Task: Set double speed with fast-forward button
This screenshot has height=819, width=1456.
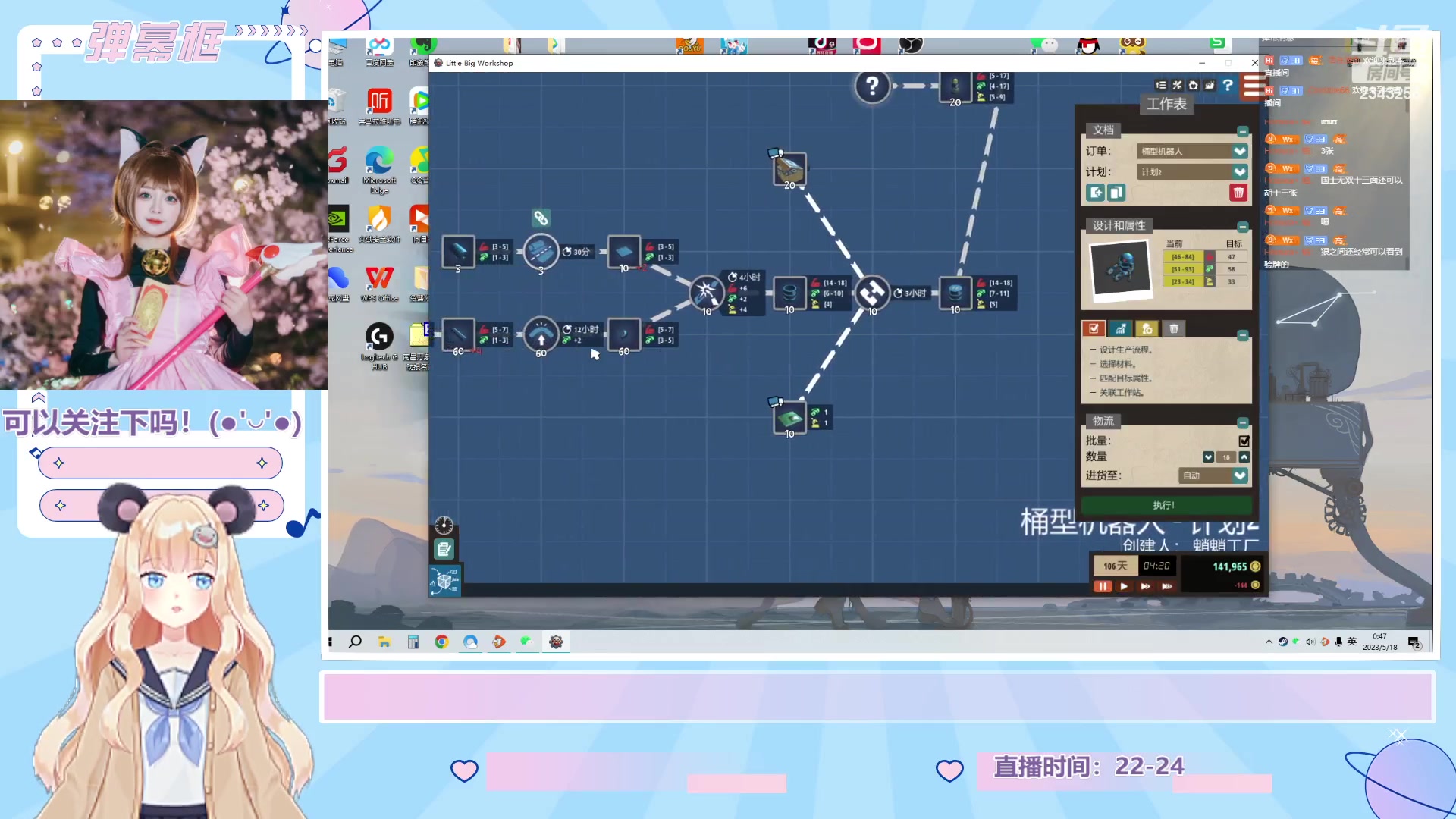Action: coord(1145,586)
